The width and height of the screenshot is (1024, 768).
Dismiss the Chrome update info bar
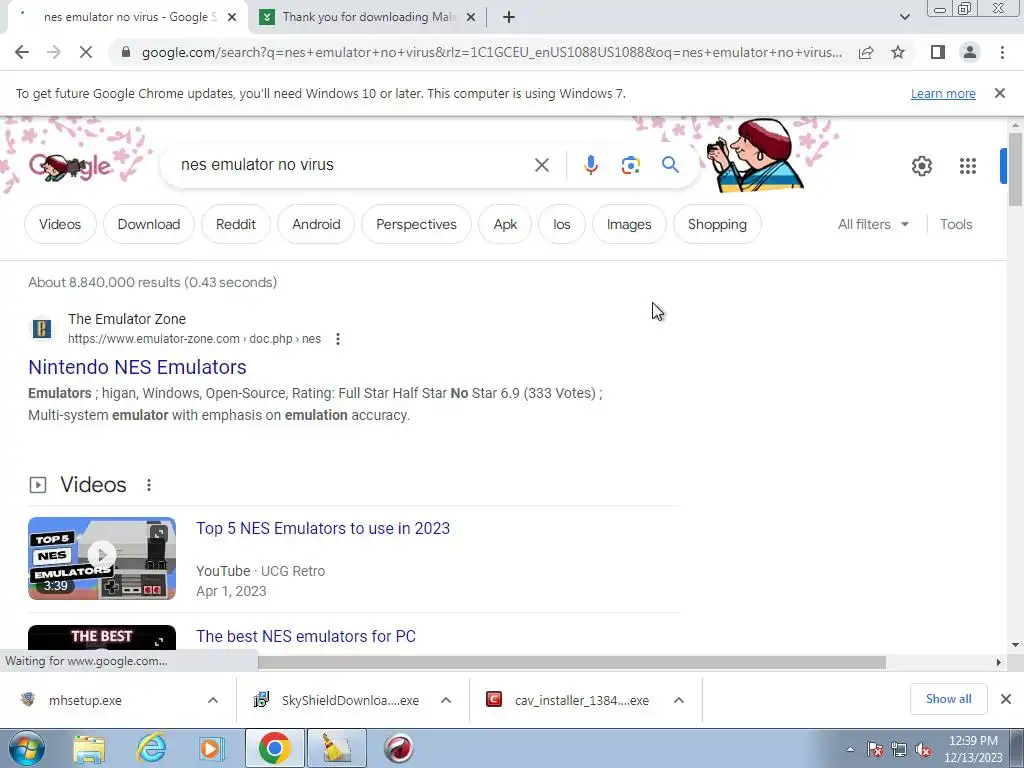pos(999,93)
